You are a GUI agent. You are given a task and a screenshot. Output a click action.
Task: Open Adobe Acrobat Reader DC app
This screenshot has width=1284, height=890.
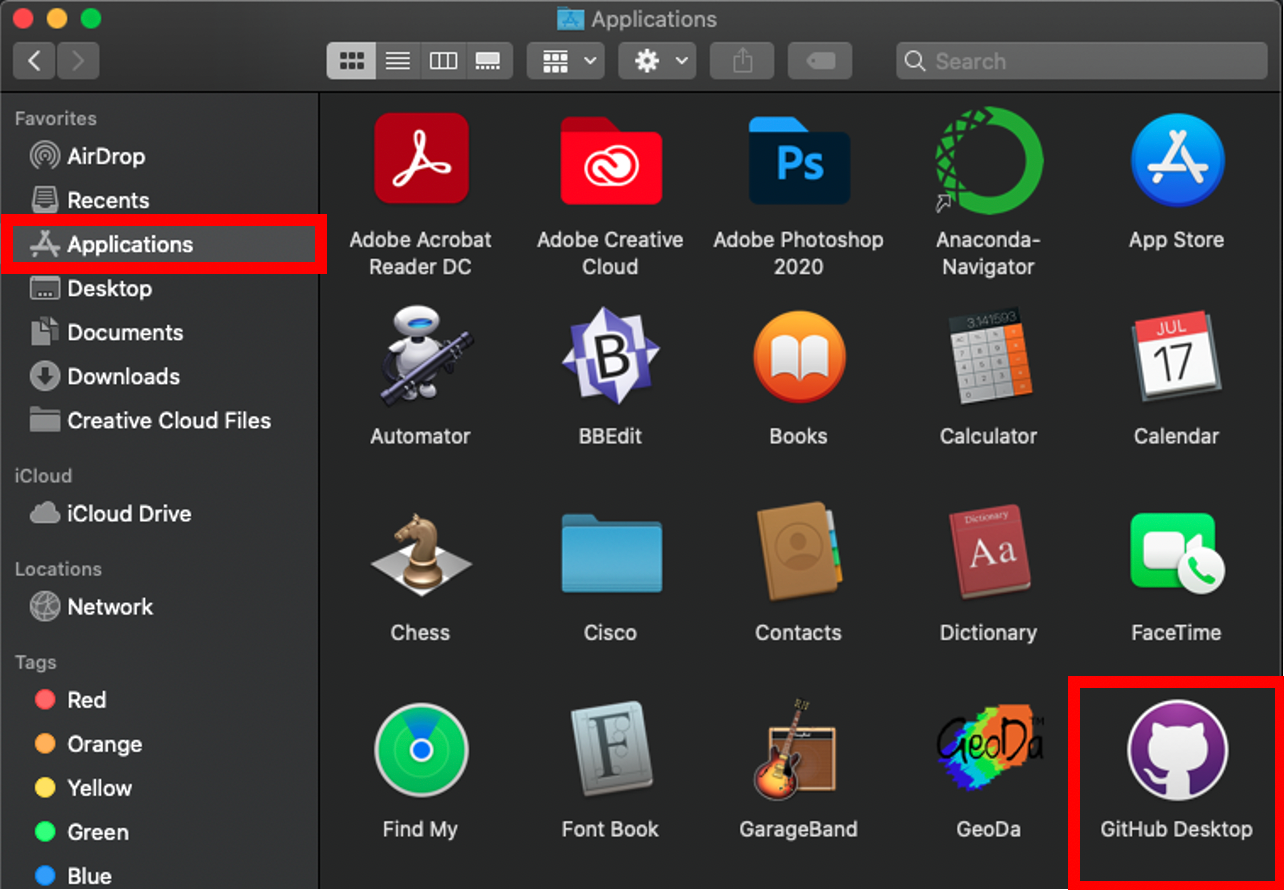tap(421, 159)
